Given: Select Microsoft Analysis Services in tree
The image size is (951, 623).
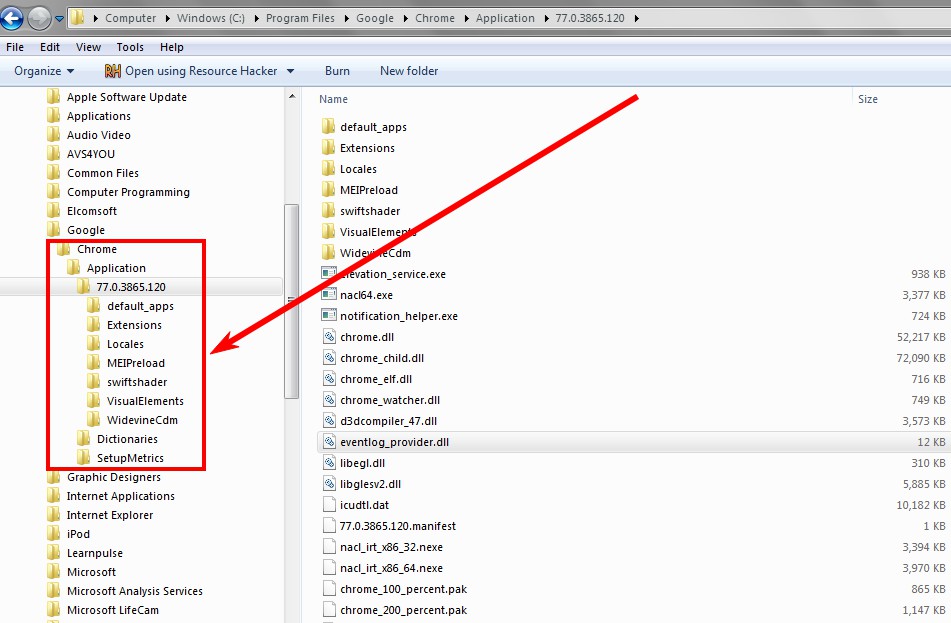Looking at the screenshot, I should click(135, 591).
